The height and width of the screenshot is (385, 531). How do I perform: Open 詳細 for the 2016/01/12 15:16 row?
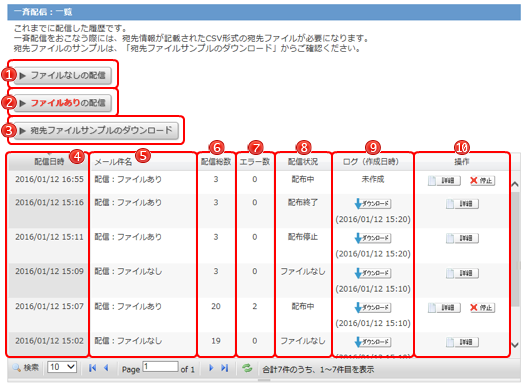(462, 204)
